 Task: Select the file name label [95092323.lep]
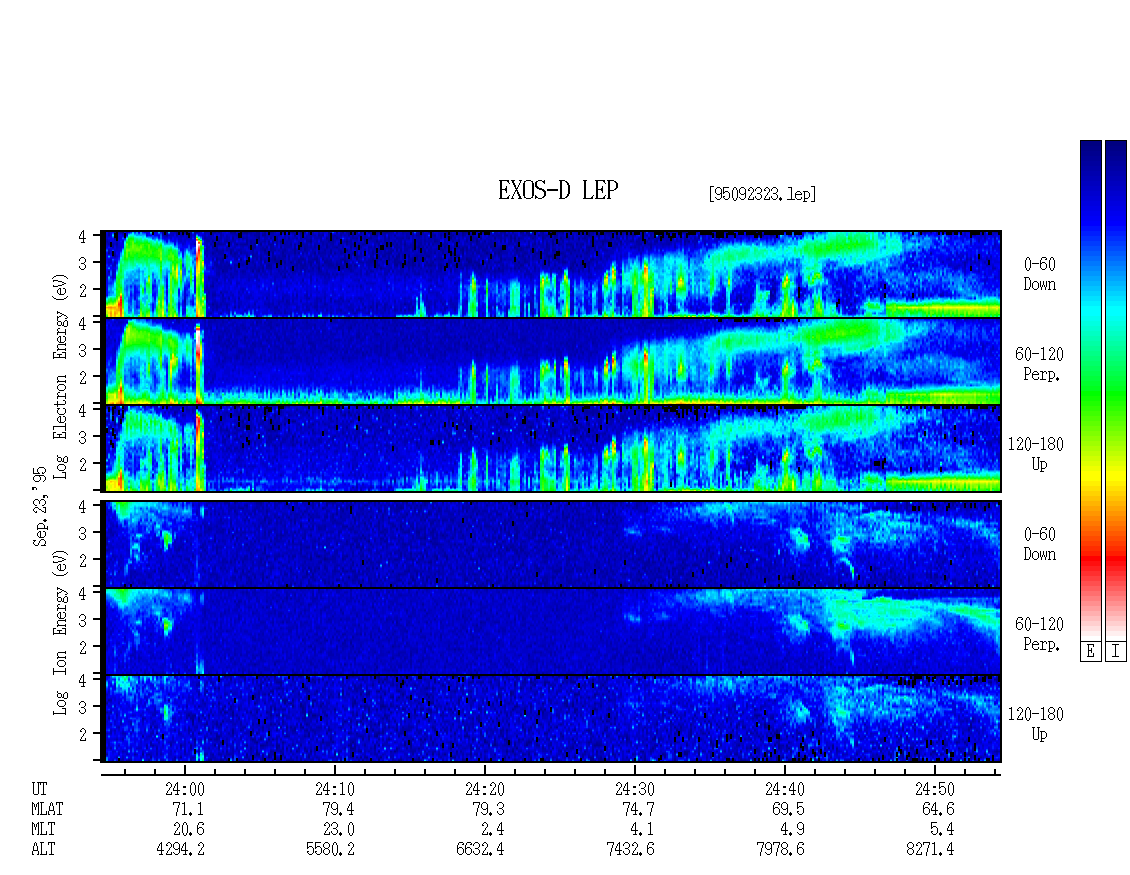pos(762,194)
